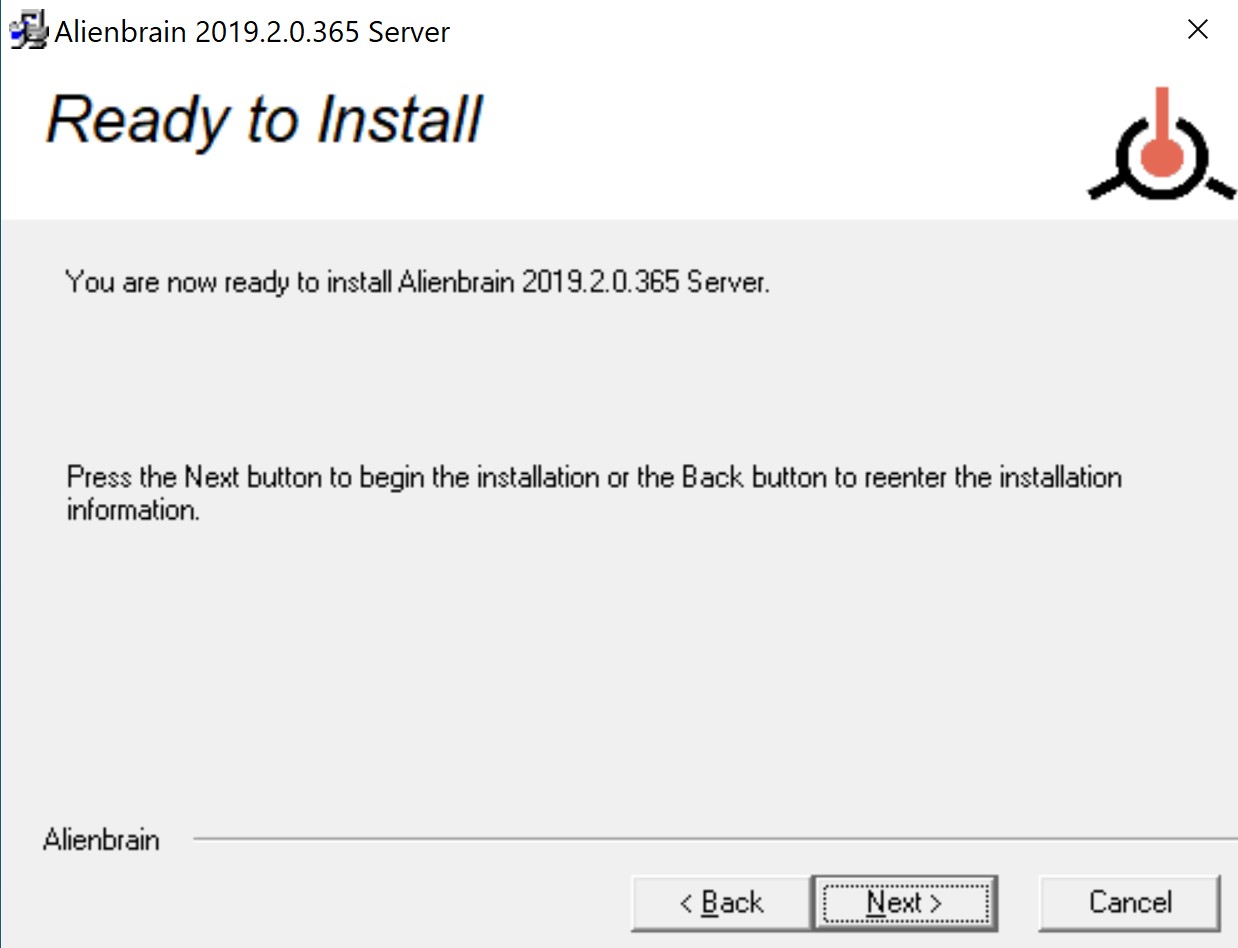Image resolution: width=1238 pixels, height=948 pixels.
Task: Click the Ready to Install heading
Action: pyautogui.click(x=264, y=119)
